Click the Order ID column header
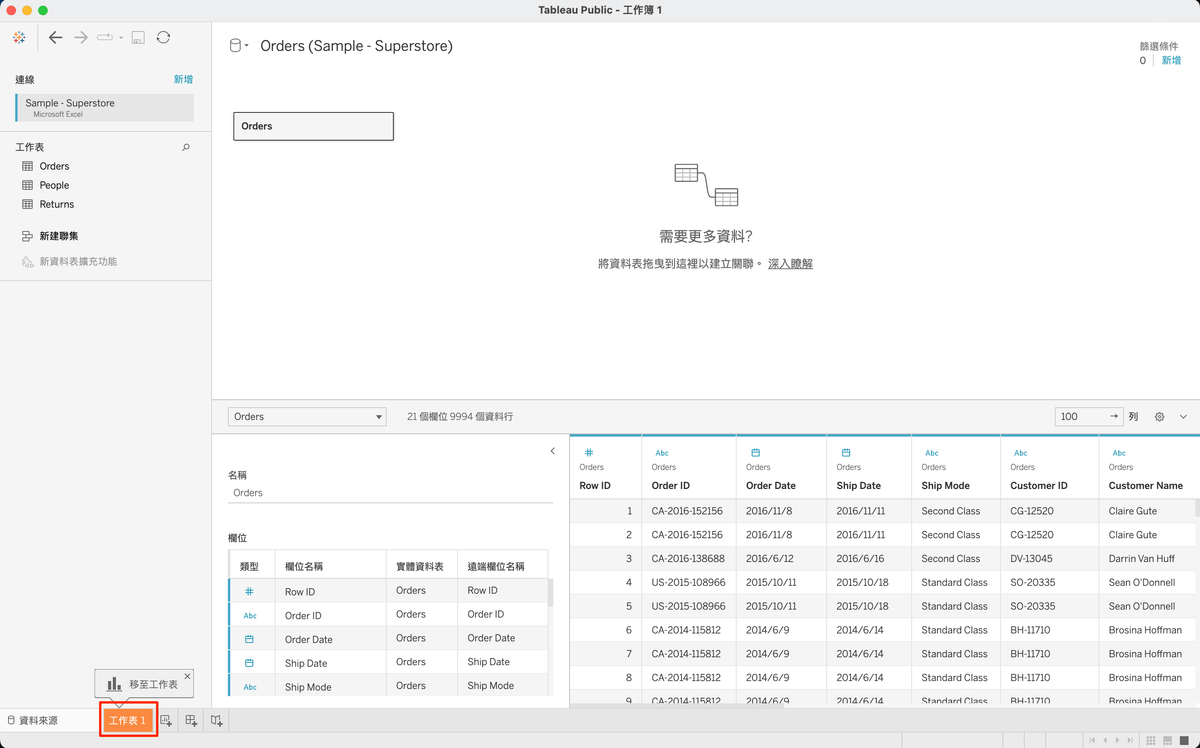Viewport: 1200px width, 748px height. pyautogui.click(x=670, y=486)
